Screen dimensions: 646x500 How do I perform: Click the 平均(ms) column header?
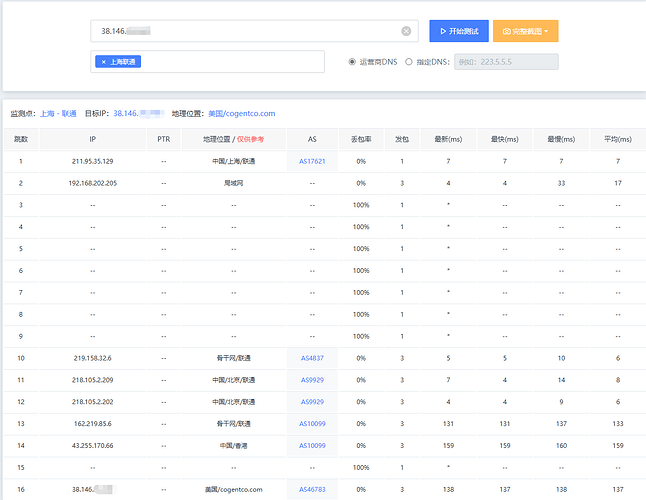coord(618,139)
